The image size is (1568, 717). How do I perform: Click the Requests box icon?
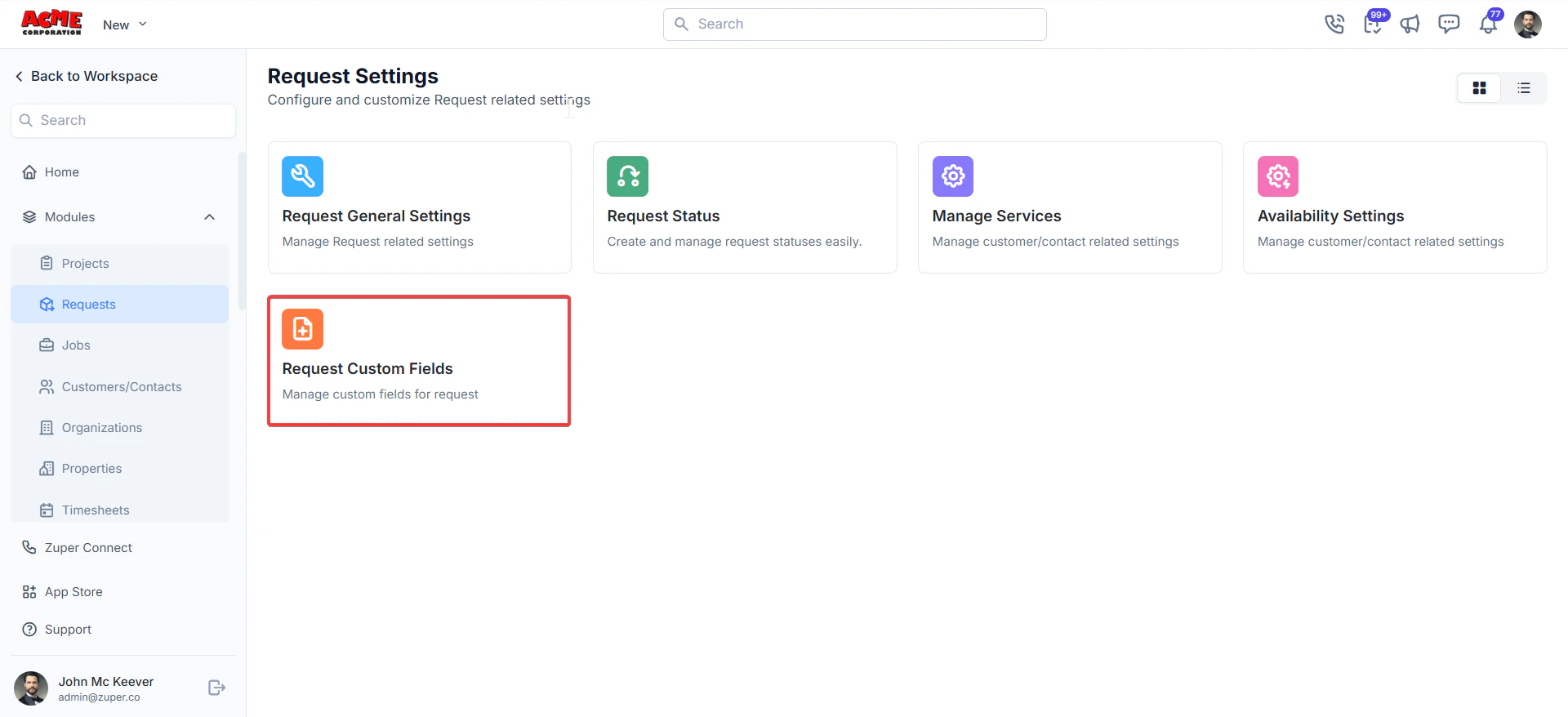click(x=47, y=305)
